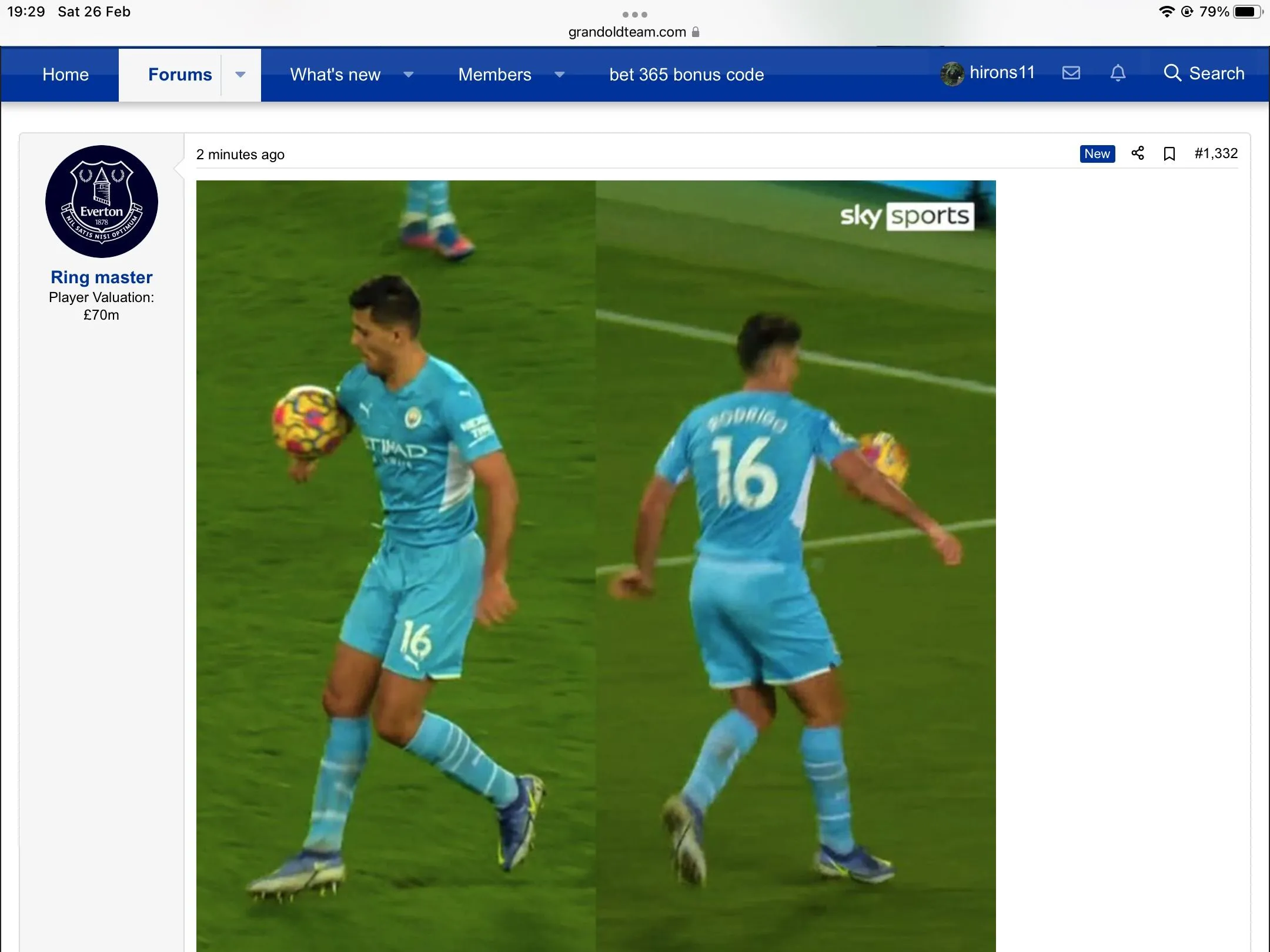
Task: Open the inbox envelope icon
Action: [1071, 73]
